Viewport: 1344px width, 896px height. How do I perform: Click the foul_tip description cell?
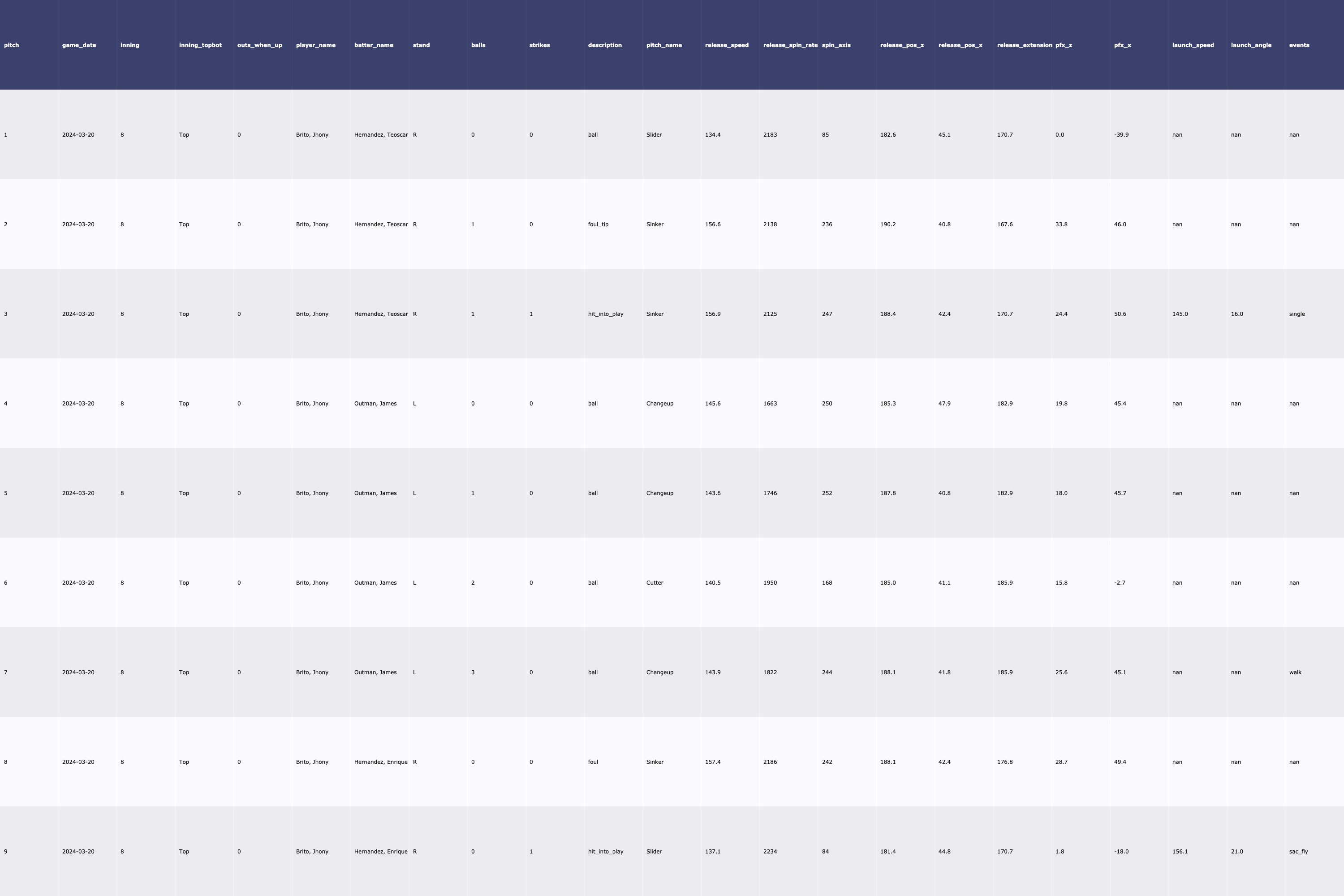coord(598,224)
